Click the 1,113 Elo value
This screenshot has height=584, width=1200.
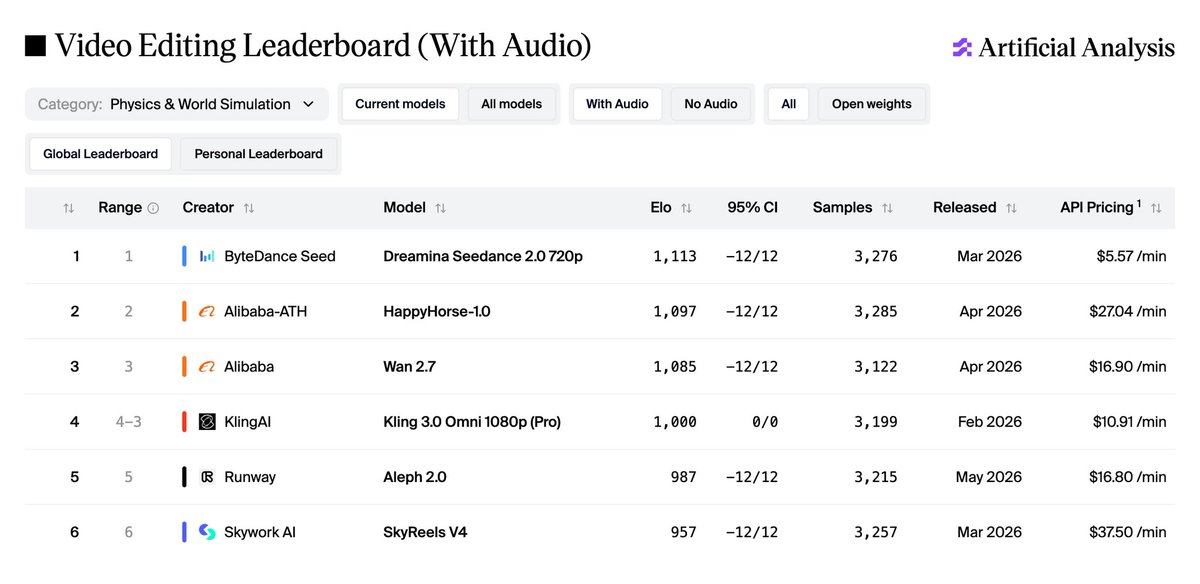(x=675, y=256)
